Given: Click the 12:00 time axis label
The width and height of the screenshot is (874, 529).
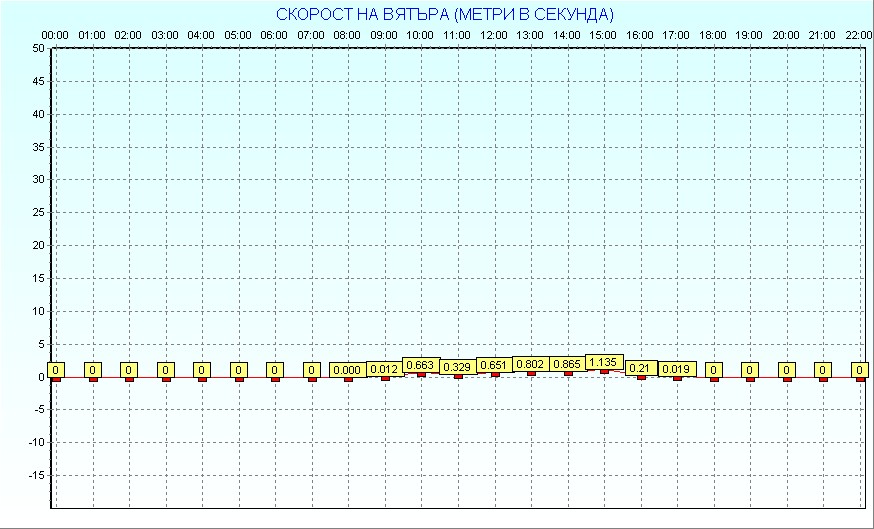Looking at the screenshot, I should 494,35.
